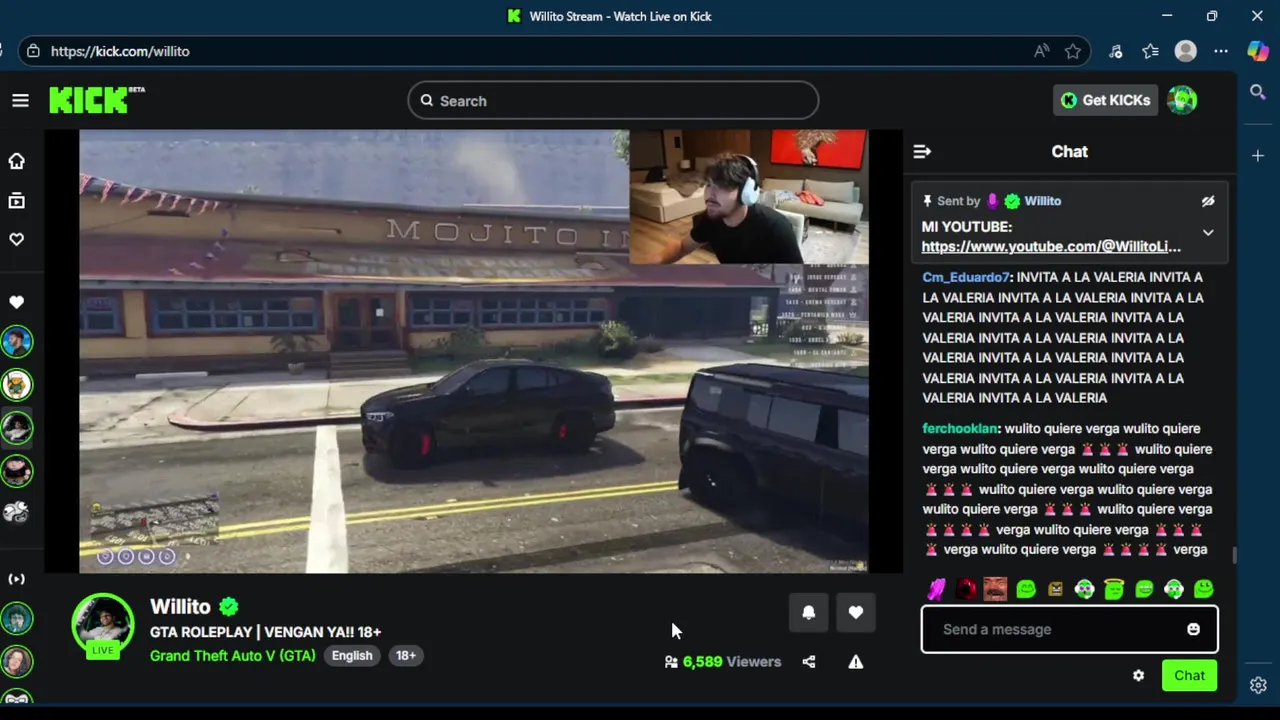1280x720 pixels.
Task: Collapse chat panel with arrow icon
Action: pos(922,152)
